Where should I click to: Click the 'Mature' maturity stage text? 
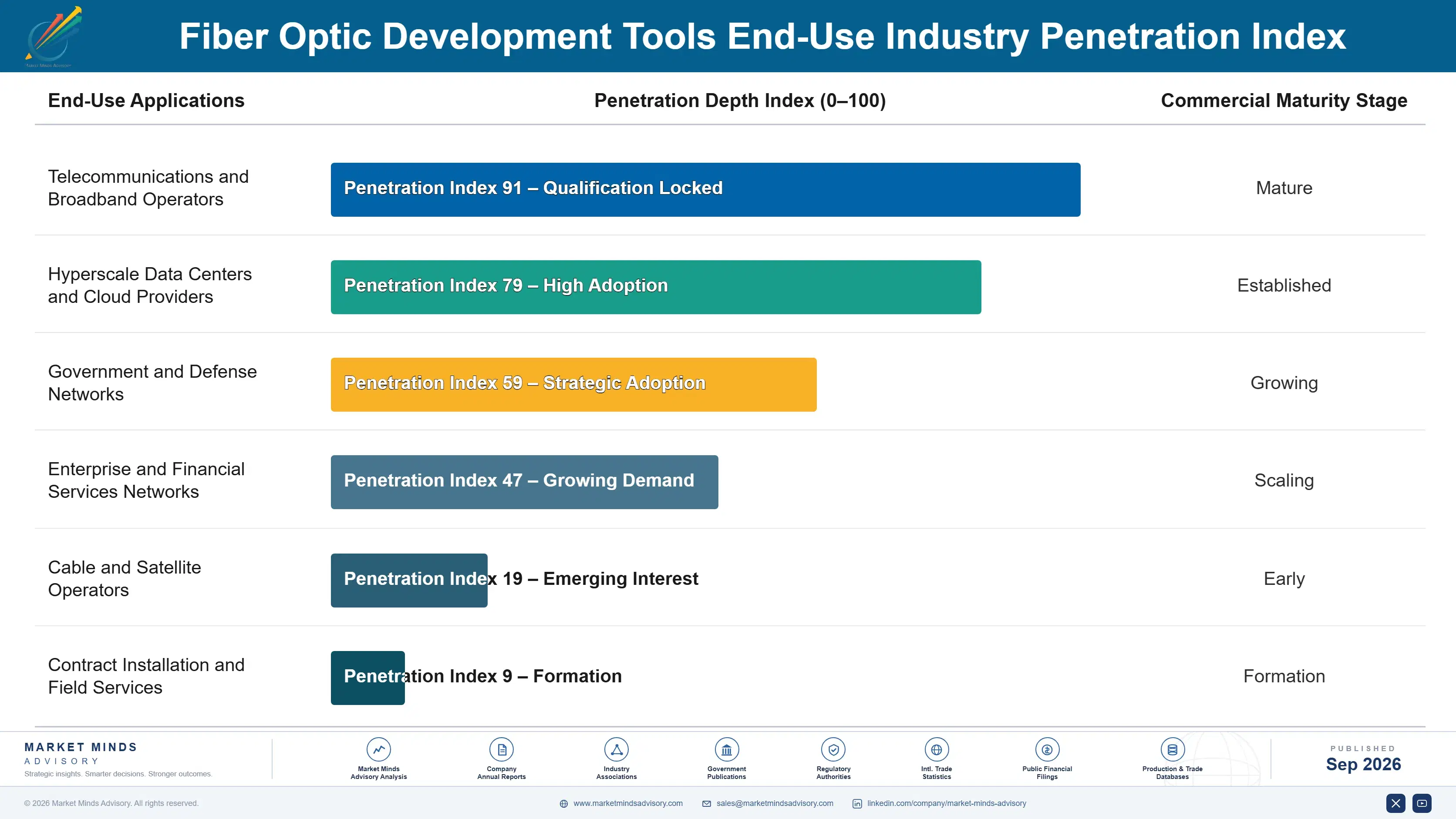pos(1284,188)
